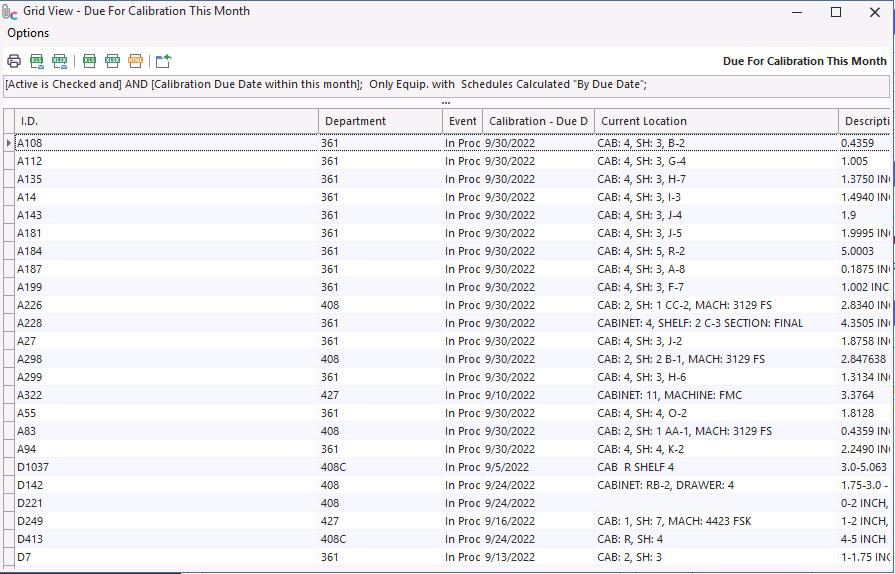
Task: Click the application icon in title bar
Action: tap(10, 12)
